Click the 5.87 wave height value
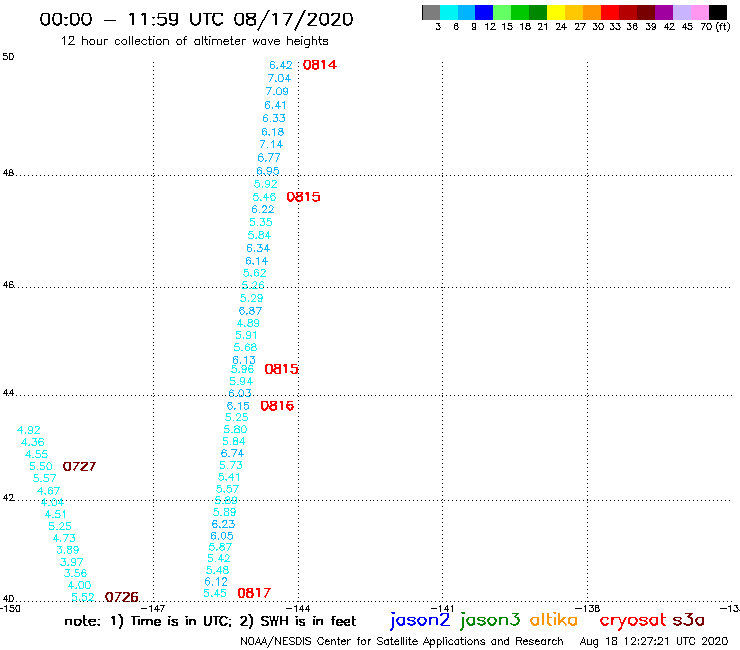The image size is (740, 650). click(220, 547)
